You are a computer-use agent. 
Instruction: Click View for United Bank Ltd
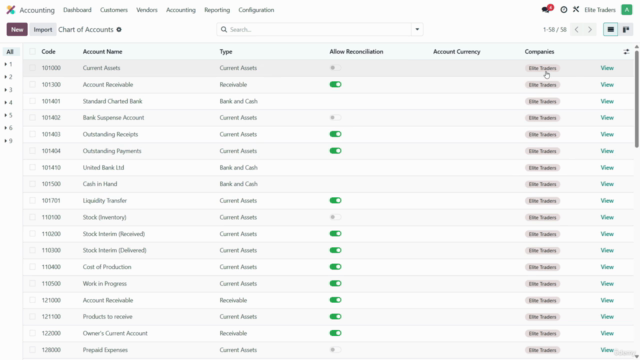tap(607, 168)
